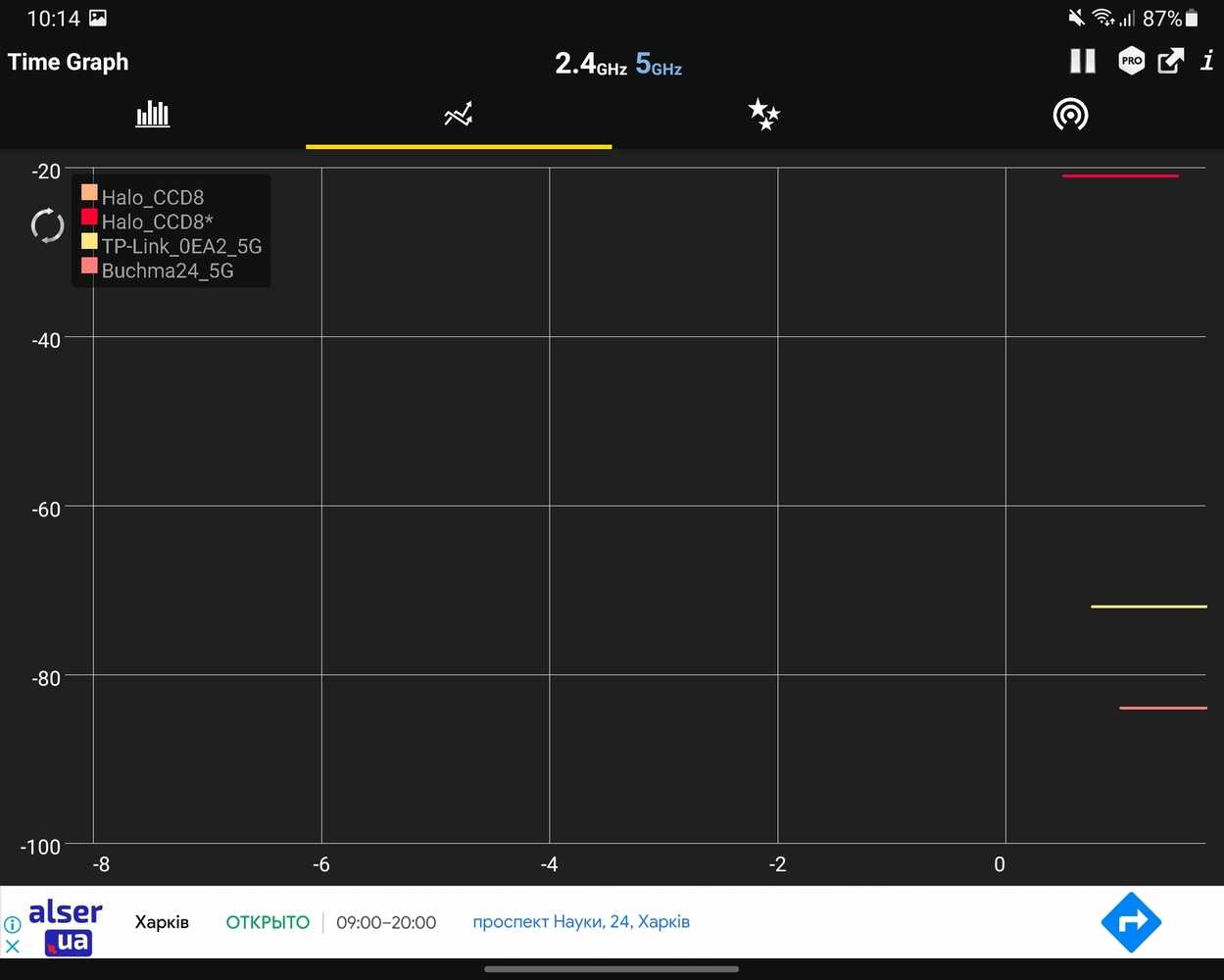Tap the PRO upgrade hexagon icon
This screenshot has width=1224, height=980.
1131,61
